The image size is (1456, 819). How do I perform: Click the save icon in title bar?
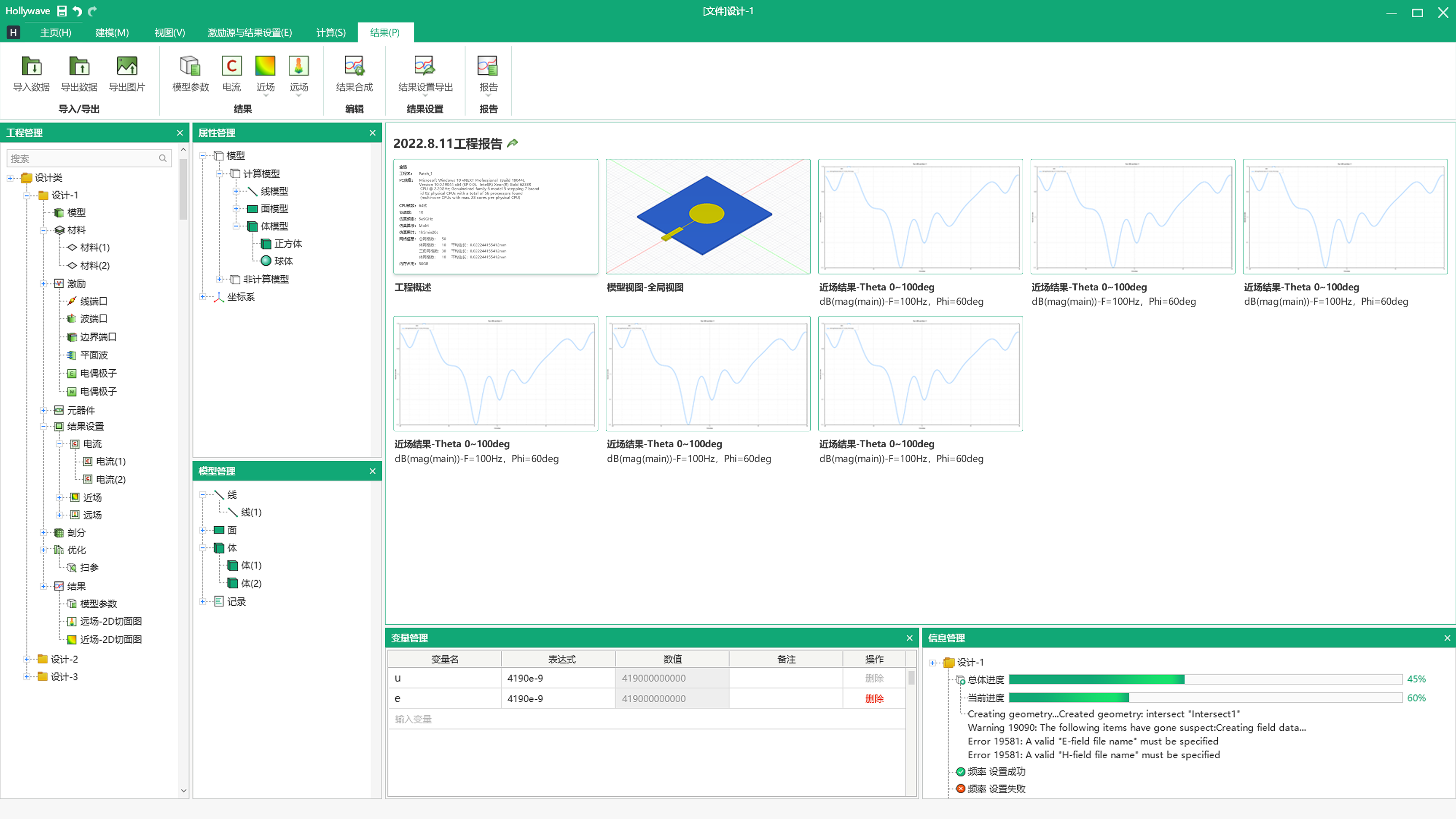click(x=62, y=11)
